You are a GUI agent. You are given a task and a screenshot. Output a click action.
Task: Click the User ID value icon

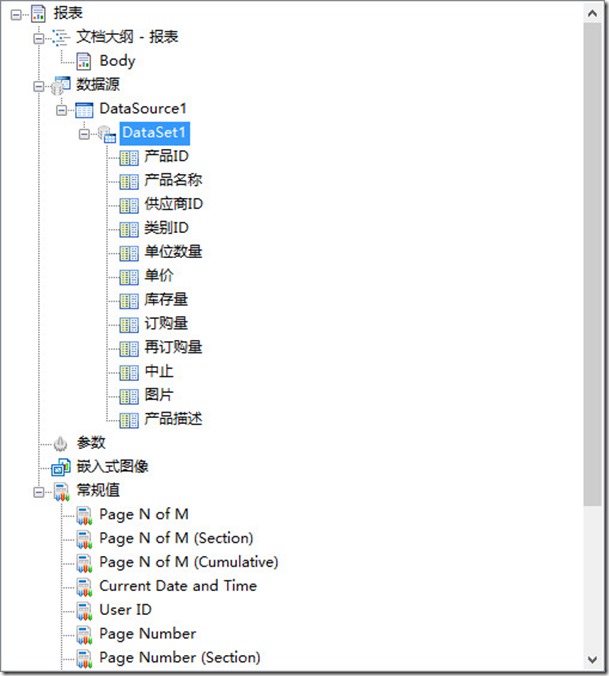point(84,611)
